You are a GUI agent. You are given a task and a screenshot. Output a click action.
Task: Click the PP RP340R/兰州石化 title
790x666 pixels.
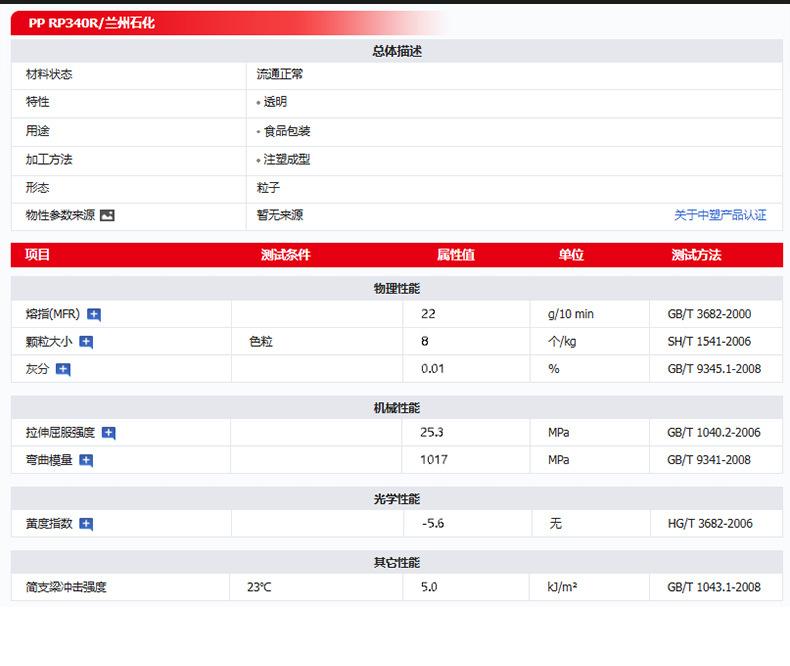(92, 23)
